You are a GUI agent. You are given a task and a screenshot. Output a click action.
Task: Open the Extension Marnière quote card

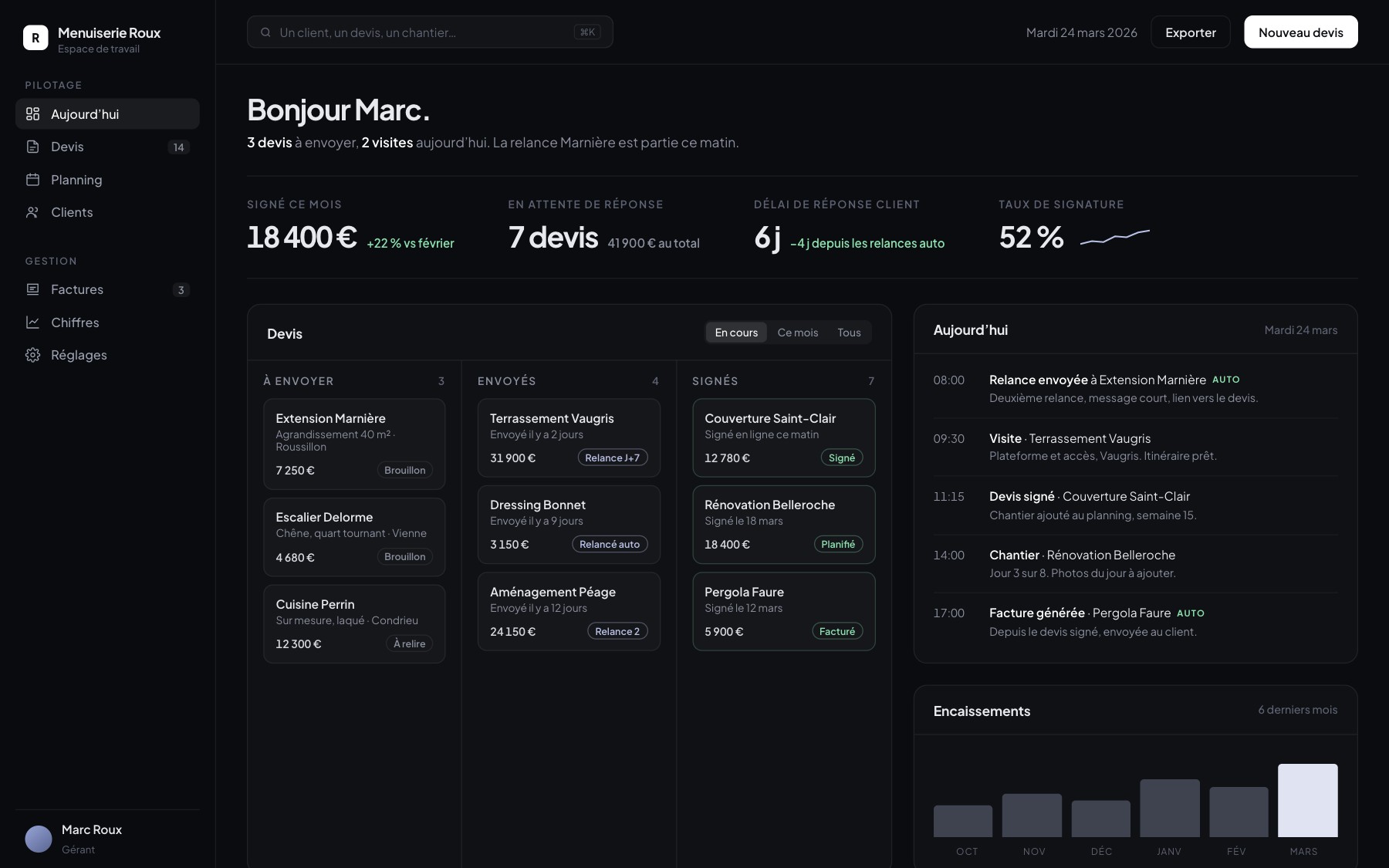point(354,444)
